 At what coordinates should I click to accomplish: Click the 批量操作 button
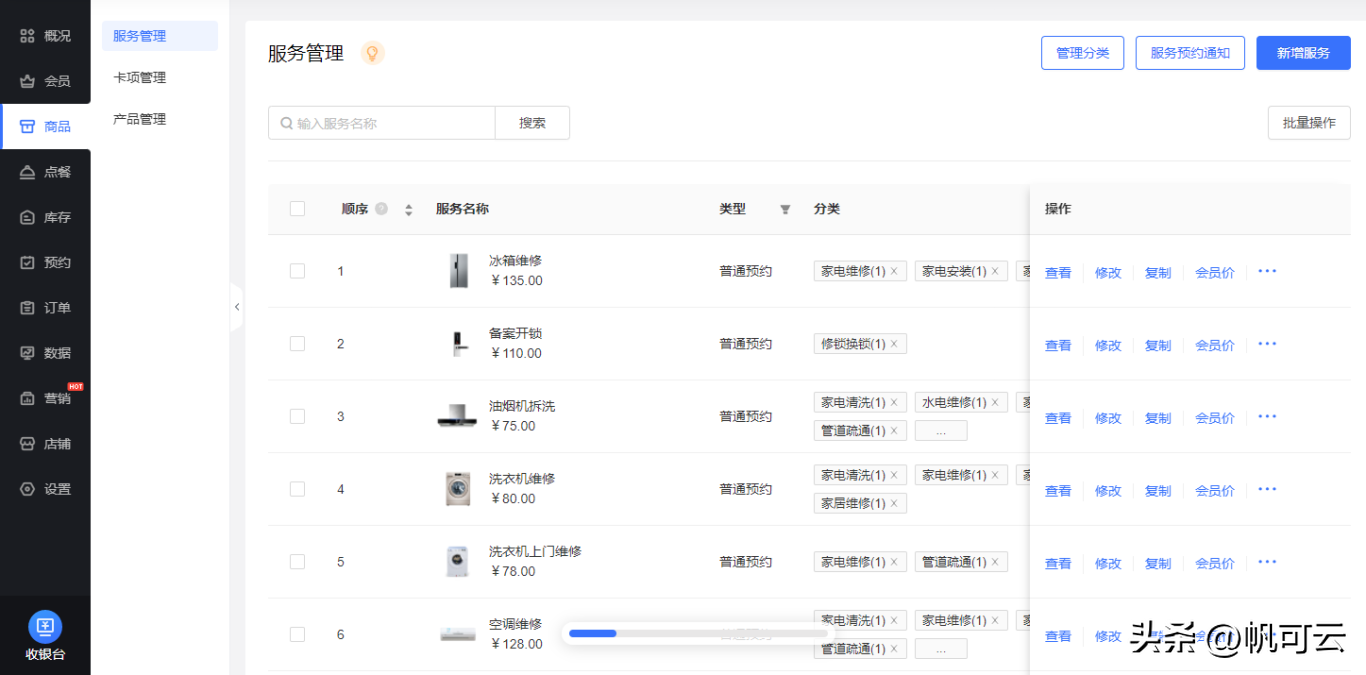[x=1309, y=123]
